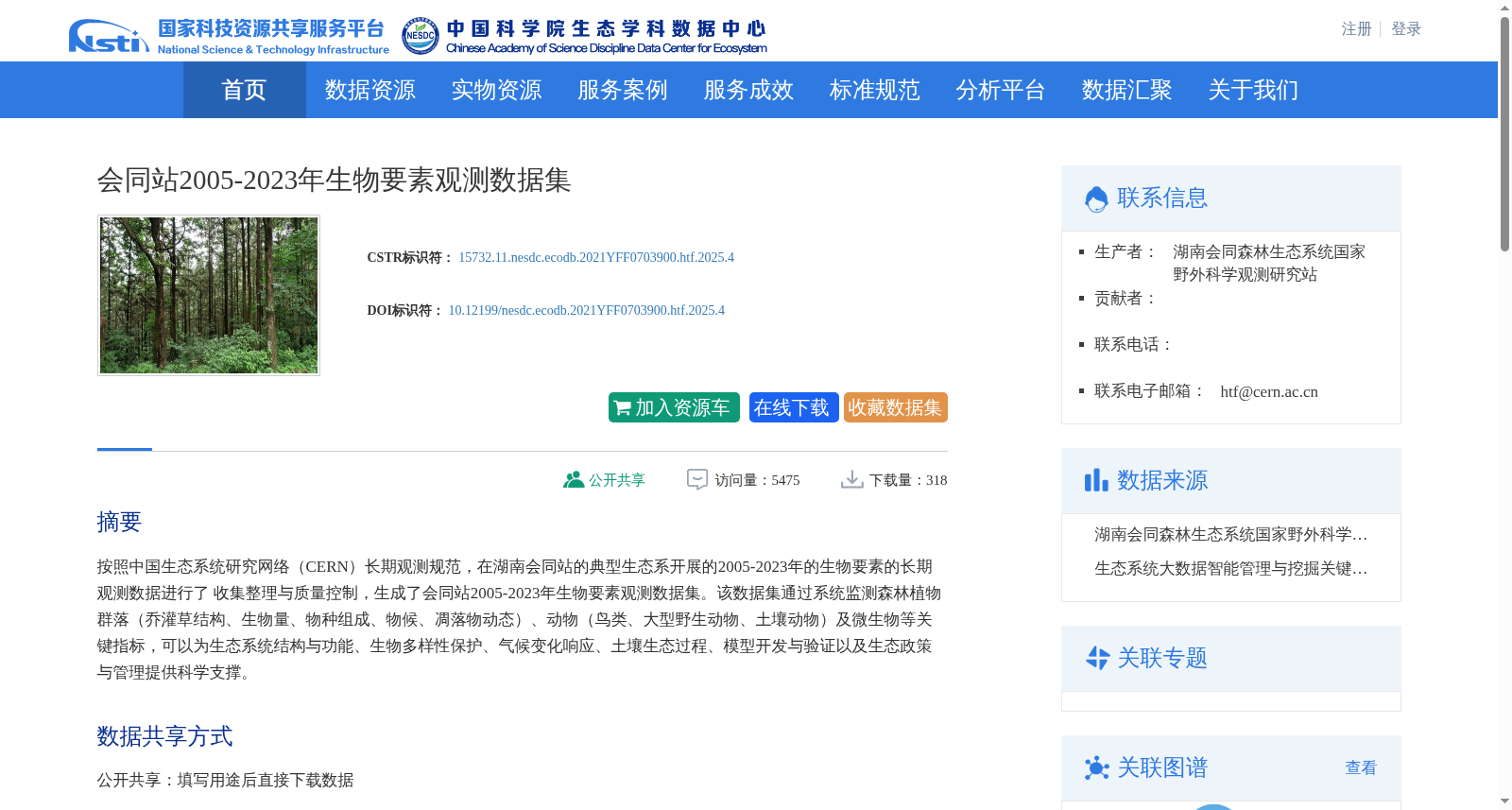
Task: Click 加入资源车 button
Action: 674,407
